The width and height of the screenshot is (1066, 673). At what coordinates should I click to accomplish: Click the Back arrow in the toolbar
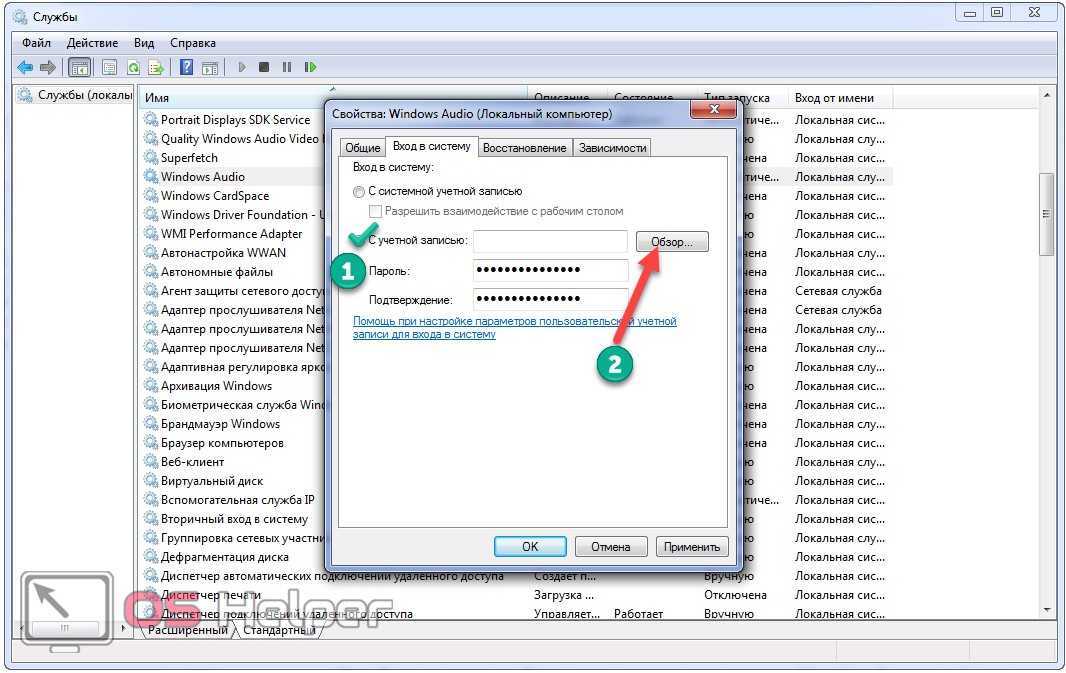(x=25, y=67)
